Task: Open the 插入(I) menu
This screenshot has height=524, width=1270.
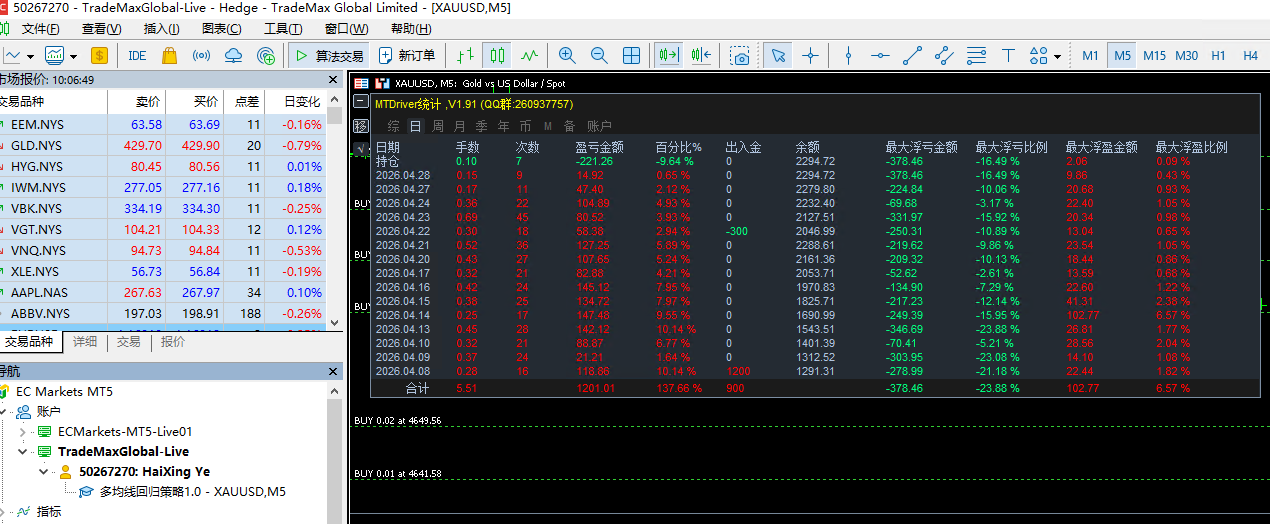Action: (x=162, y=29)
